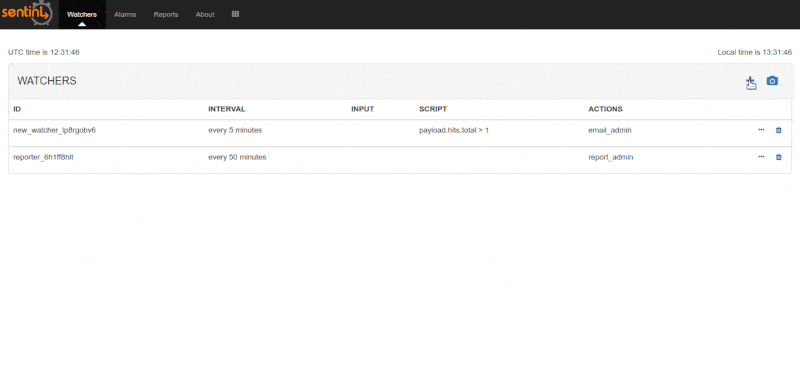
Task: Click the Sentinl logo
Action: tap(27, 13)
